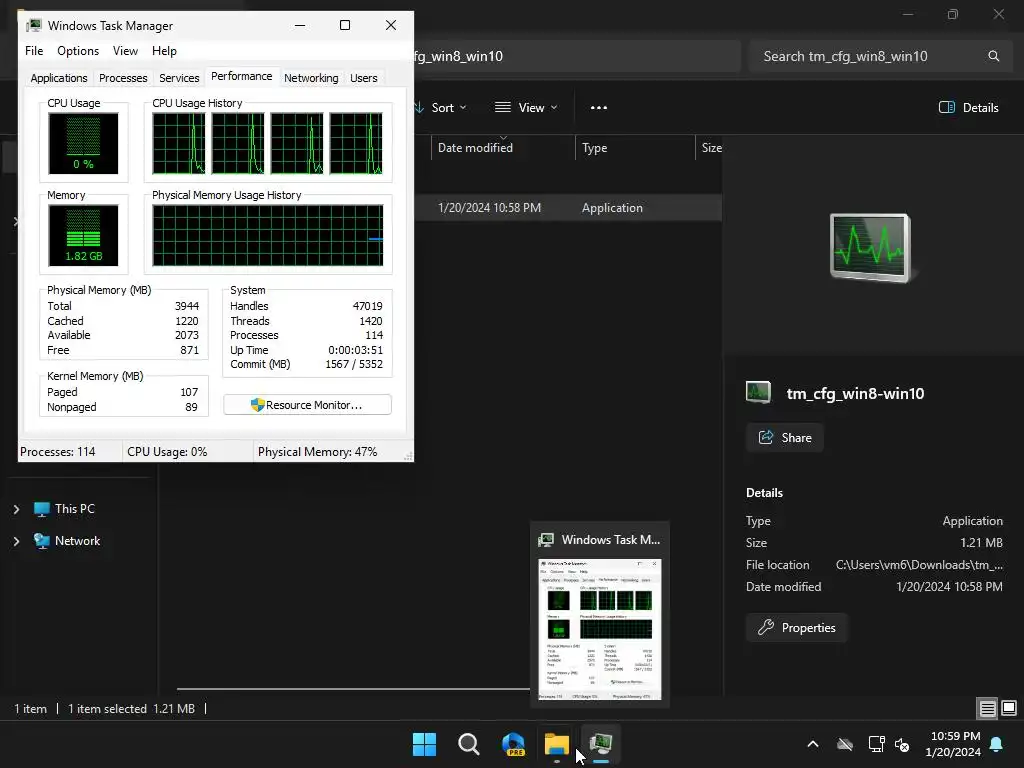Click the Total physical memory value 3944

coord(187,306)
